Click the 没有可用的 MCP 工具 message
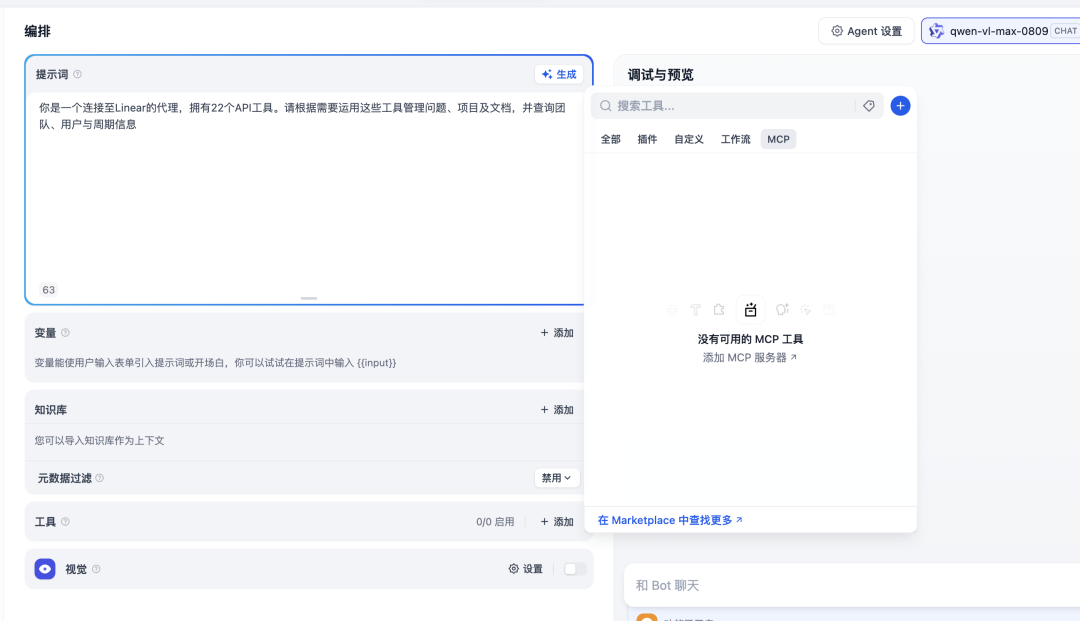Viewport: 1080px width, 621px height. click(x=750, y=339)
